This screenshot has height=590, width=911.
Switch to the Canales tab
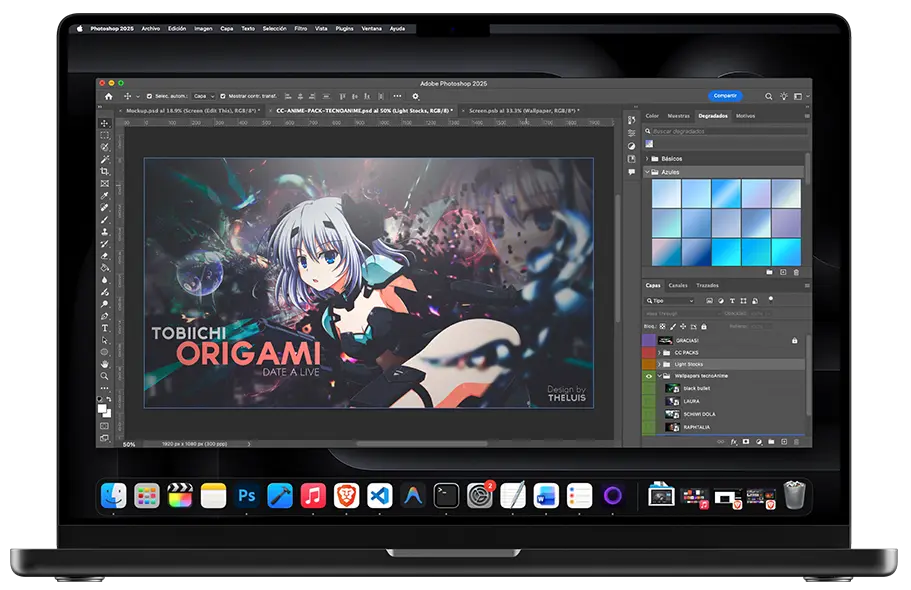pyautogui.click(x=678, y=285)
